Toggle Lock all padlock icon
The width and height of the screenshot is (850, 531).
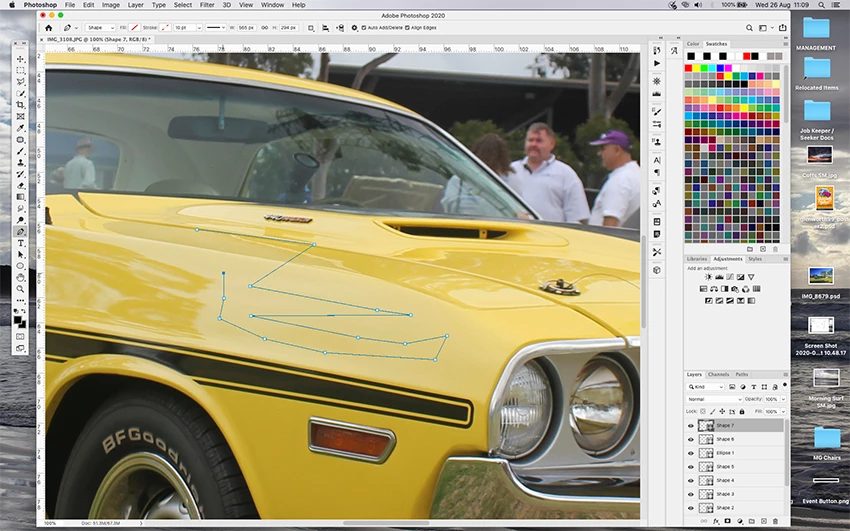pyautogui.click(x=742, y=412)
